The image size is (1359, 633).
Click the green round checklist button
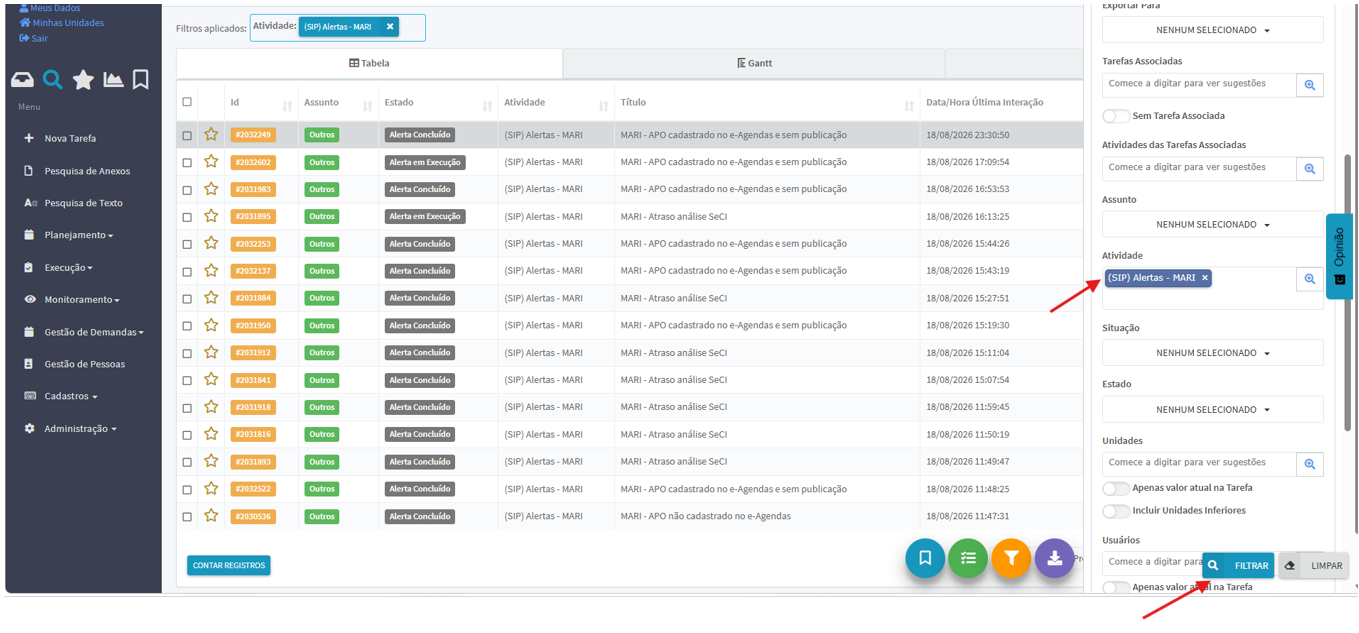tap(968, 559)
